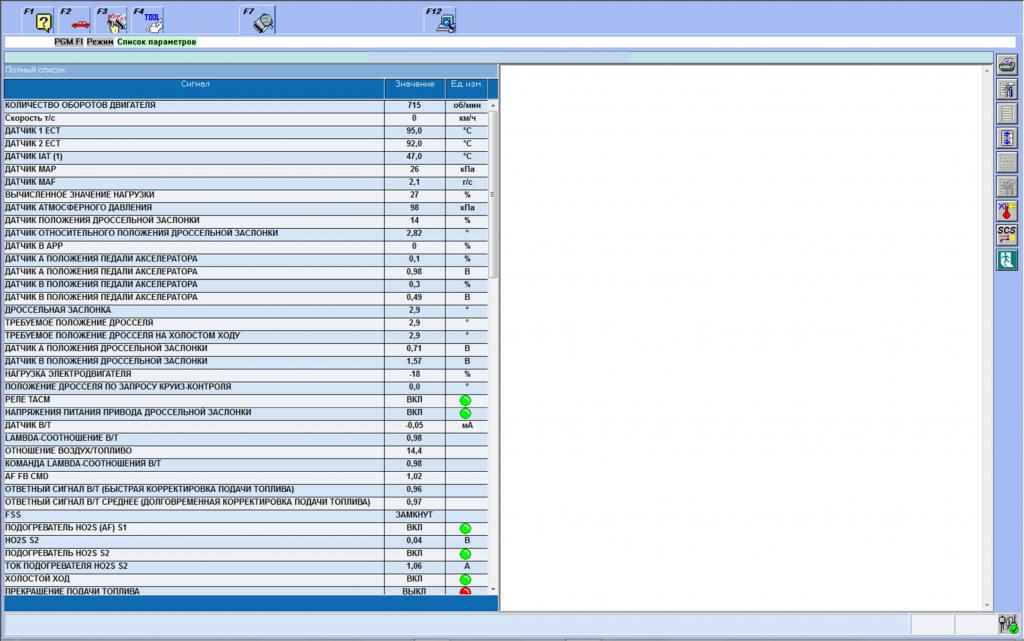Click the green exit door icon
The height and width of the screenshot is (641, 1024).
coord(1007,260)
